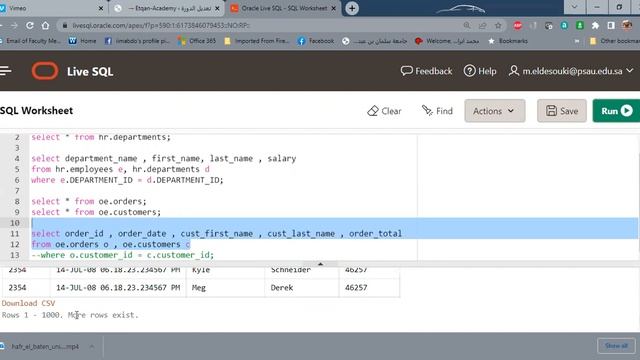640x360 pixels.
Task: Close the Etqan-Academy tab
Action: (217, 8)
